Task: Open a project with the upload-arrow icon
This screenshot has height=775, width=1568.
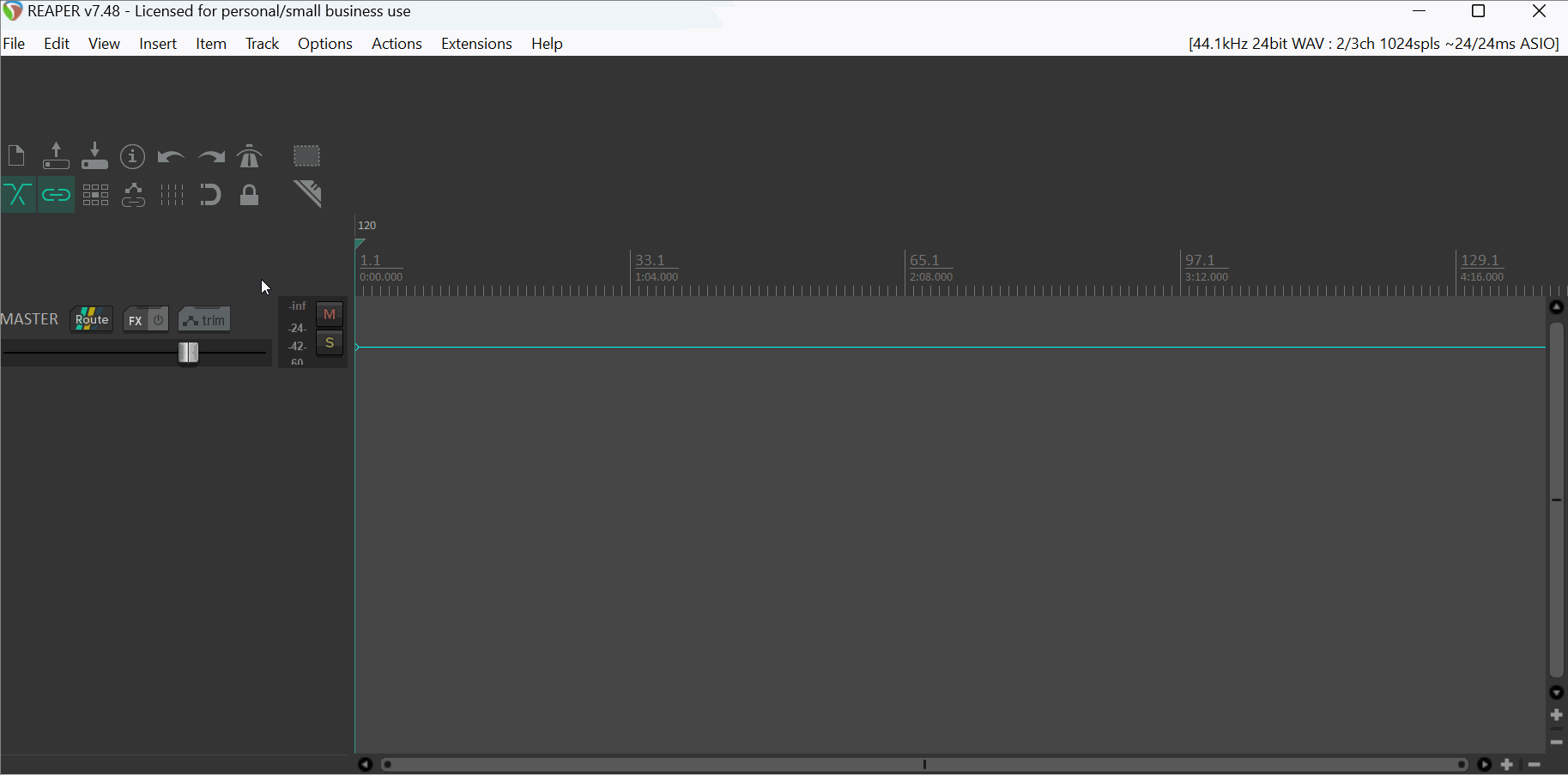Action: (56, 156)
